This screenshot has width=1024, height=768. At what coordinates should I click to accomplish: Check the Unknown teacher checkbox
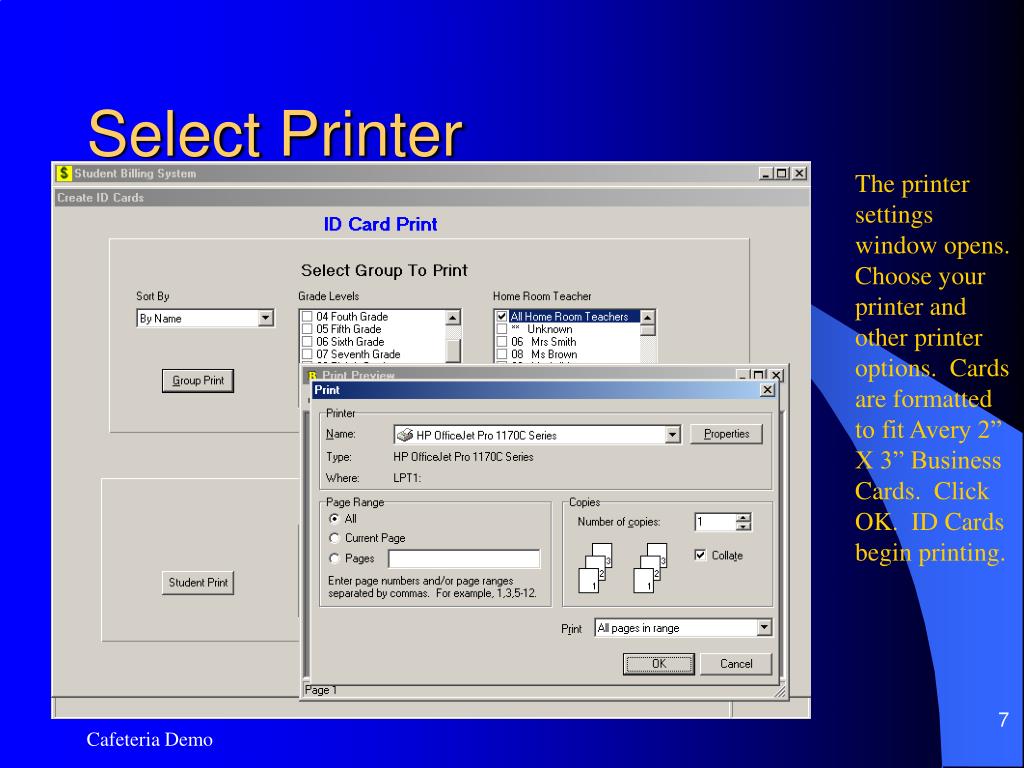pyautogui.click(x=502, y=329)
